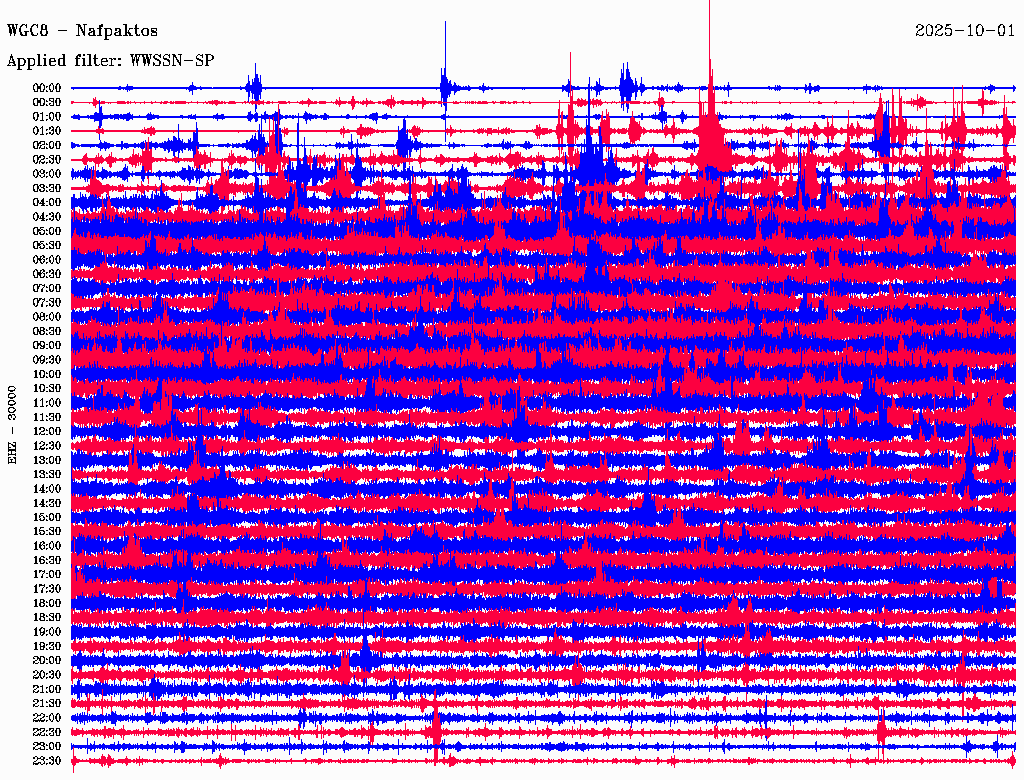Select the 06:30 time row label

[47, 274]
